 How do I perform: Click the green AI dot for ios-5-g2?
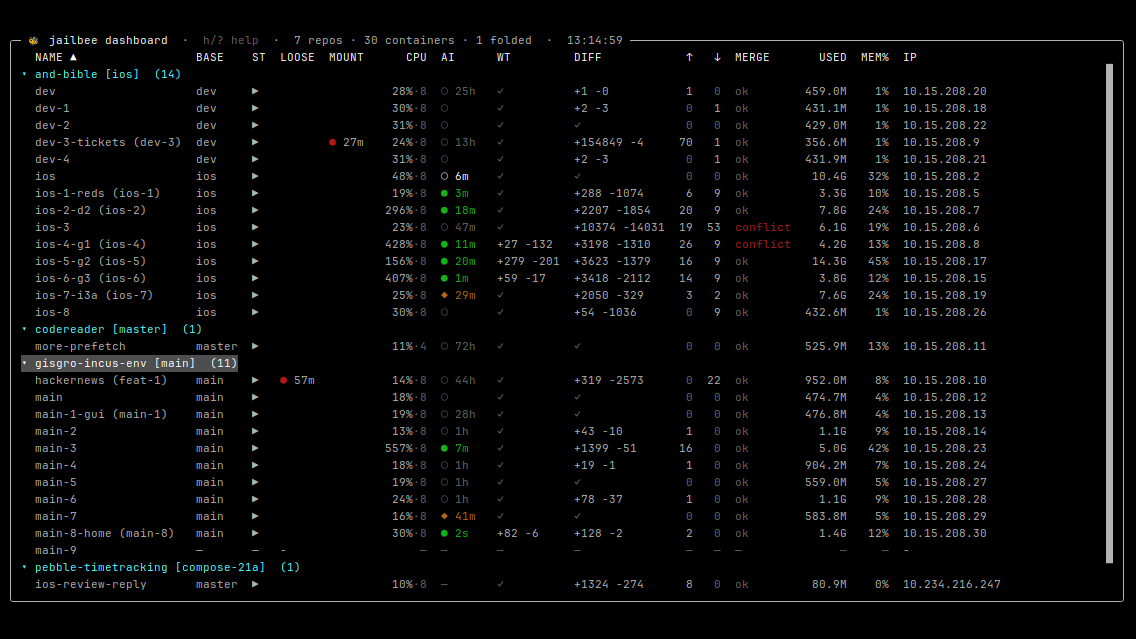point(444,262)
